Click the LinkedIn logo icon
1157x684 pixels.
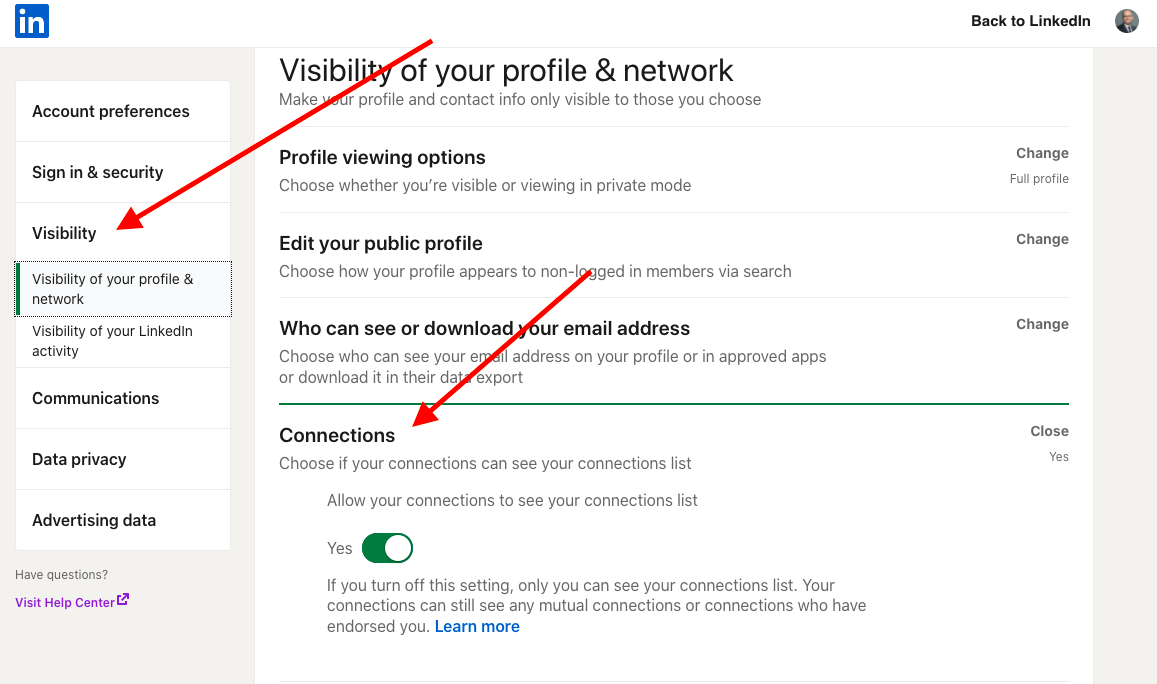point(31,21)
